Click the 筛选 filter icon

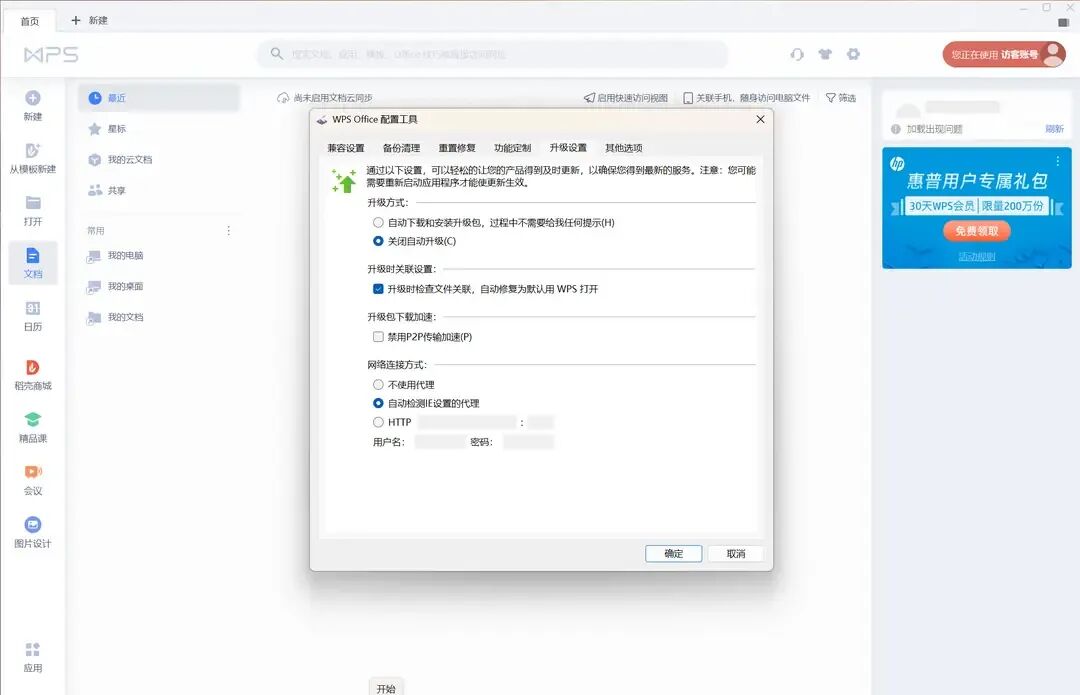tap(831, 98)
